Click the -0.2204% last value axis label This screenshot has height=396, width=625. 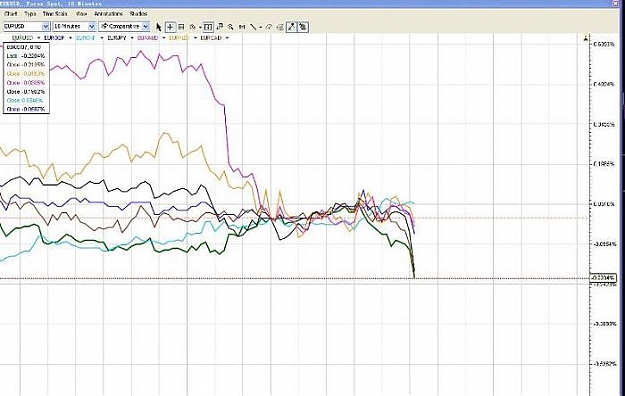click(x=603, y=278)
